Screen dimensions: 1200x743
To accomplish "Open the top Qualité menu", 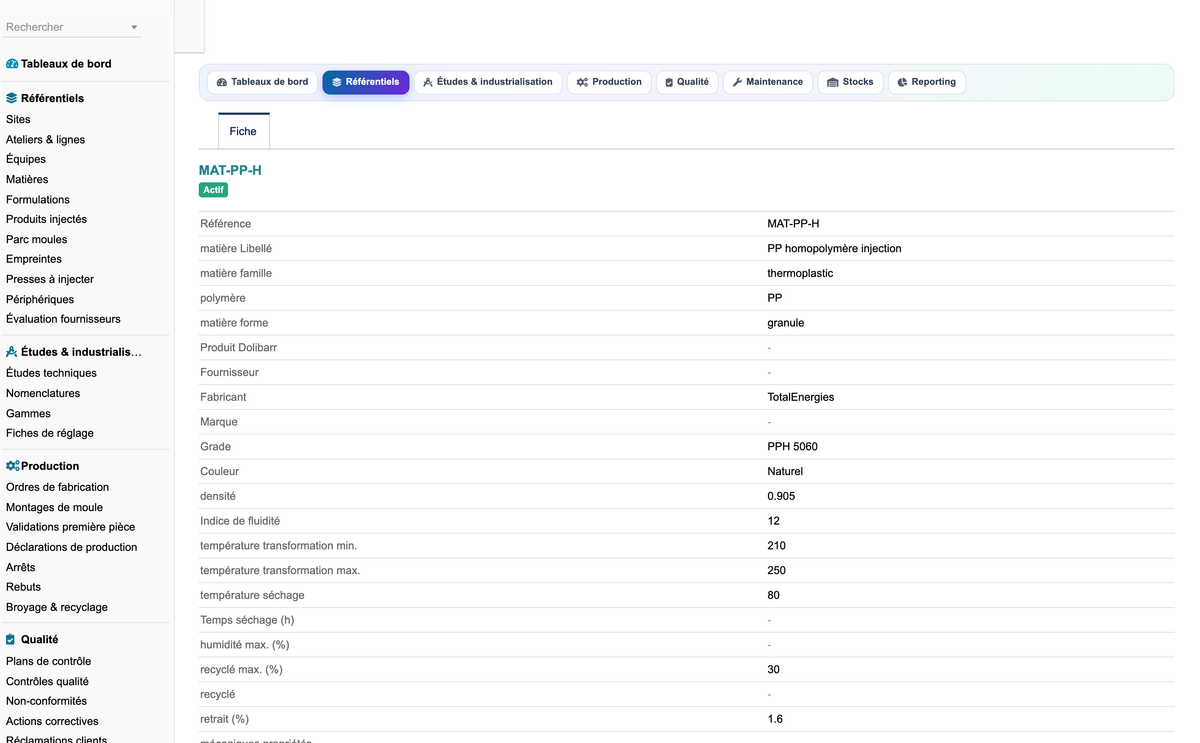I will (x=687, y=82).
